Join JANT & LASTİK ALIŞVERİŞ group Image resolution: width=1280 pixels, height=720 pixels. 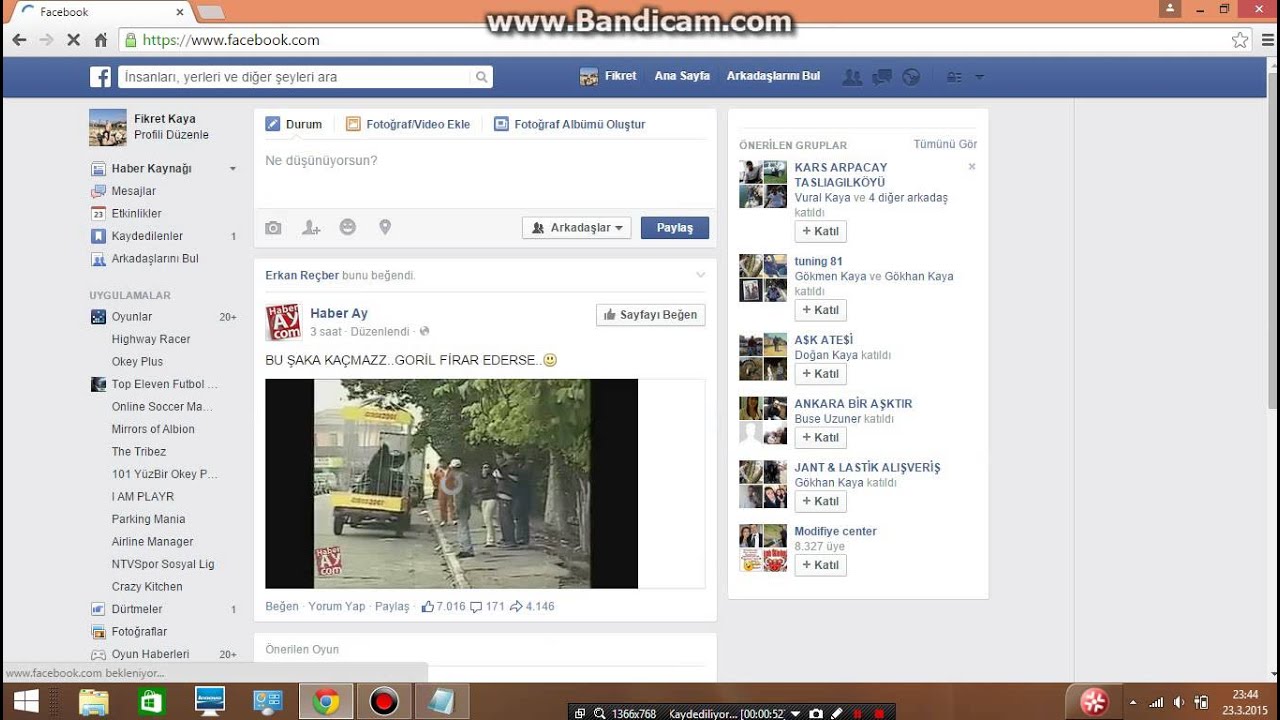point(821,501)
